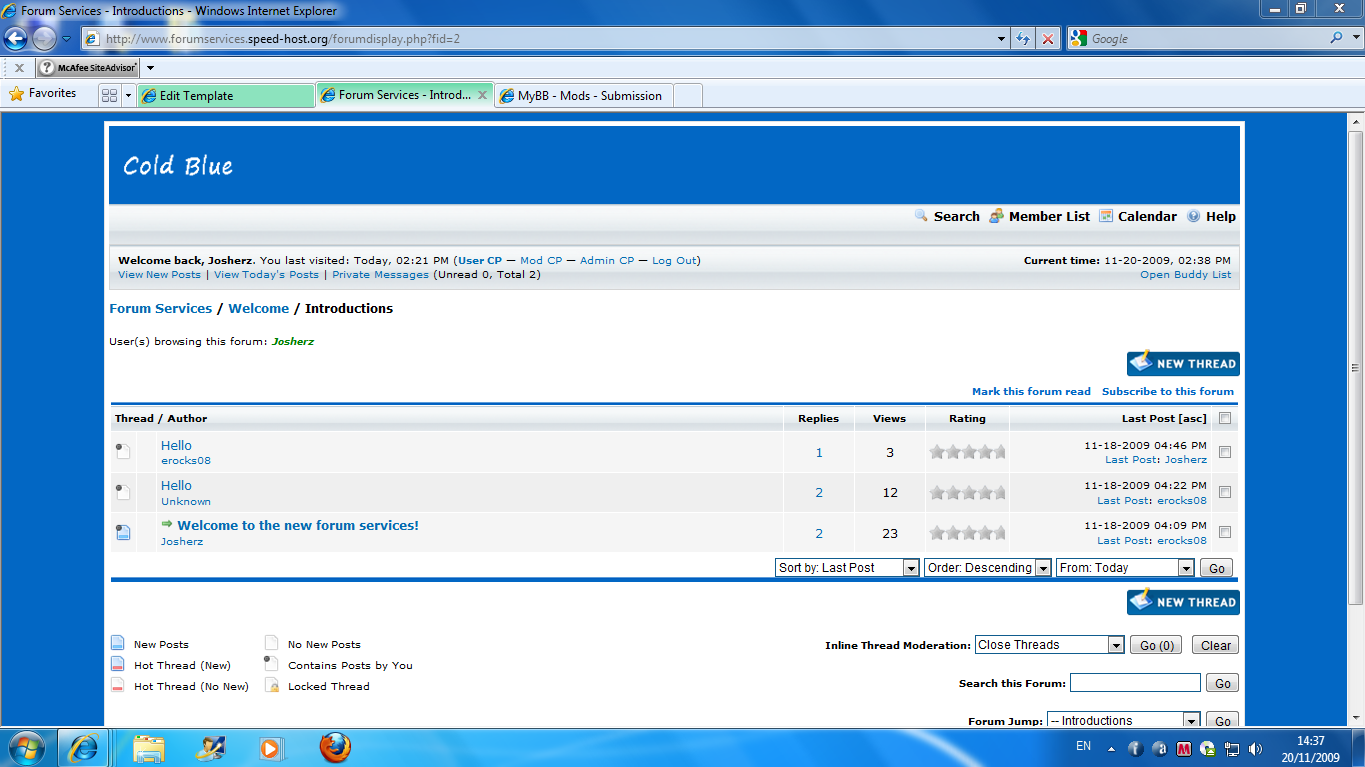Click the browser Refresh icon beside address bar
Image resolution: width=1365 pixels, height=767 pixels.
click(x=1022, y=39)
